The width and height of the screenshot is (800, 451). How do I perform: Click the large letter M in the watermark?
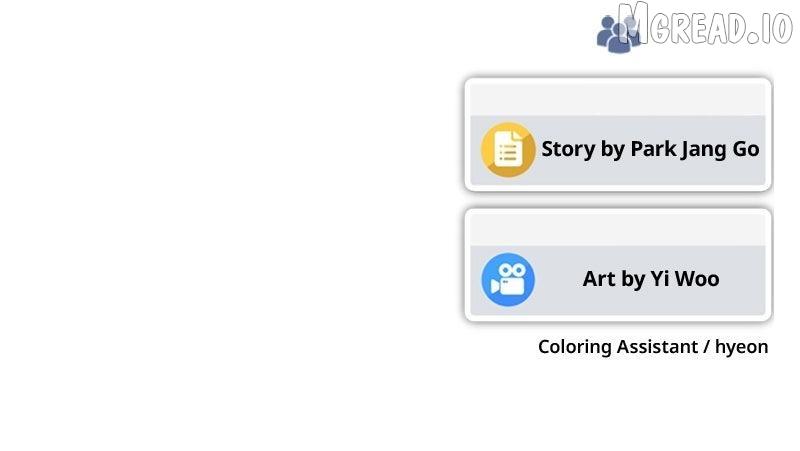[633, 23]
